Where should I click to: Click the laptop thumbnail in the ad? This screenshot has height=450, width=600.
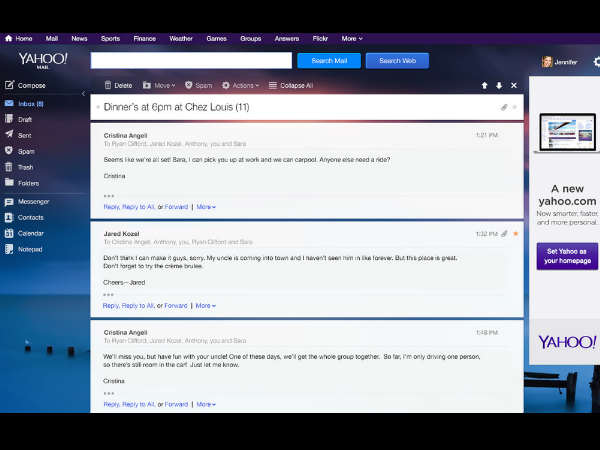[x=567, y=132]
